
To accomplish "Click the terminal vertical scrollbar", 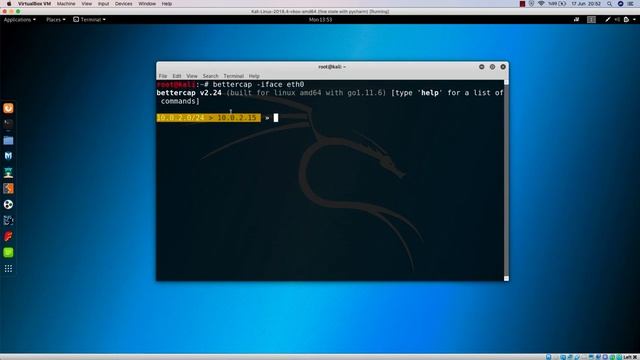I will point(506,180).
